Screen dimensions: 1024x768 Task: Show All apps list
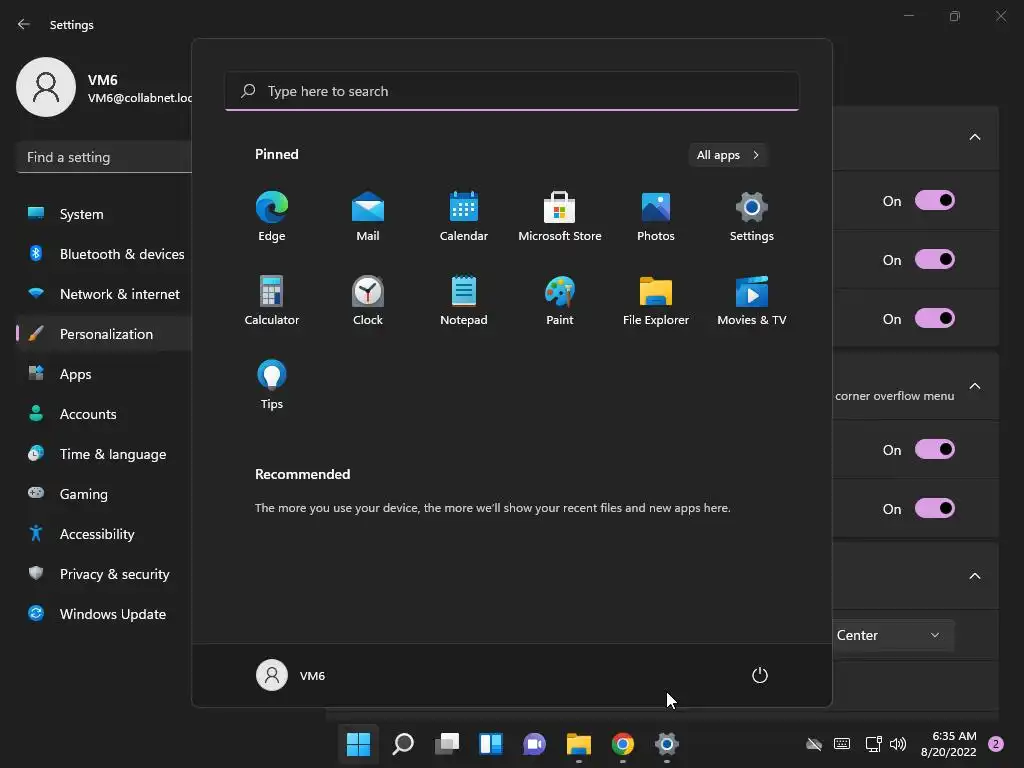(728, 155)
